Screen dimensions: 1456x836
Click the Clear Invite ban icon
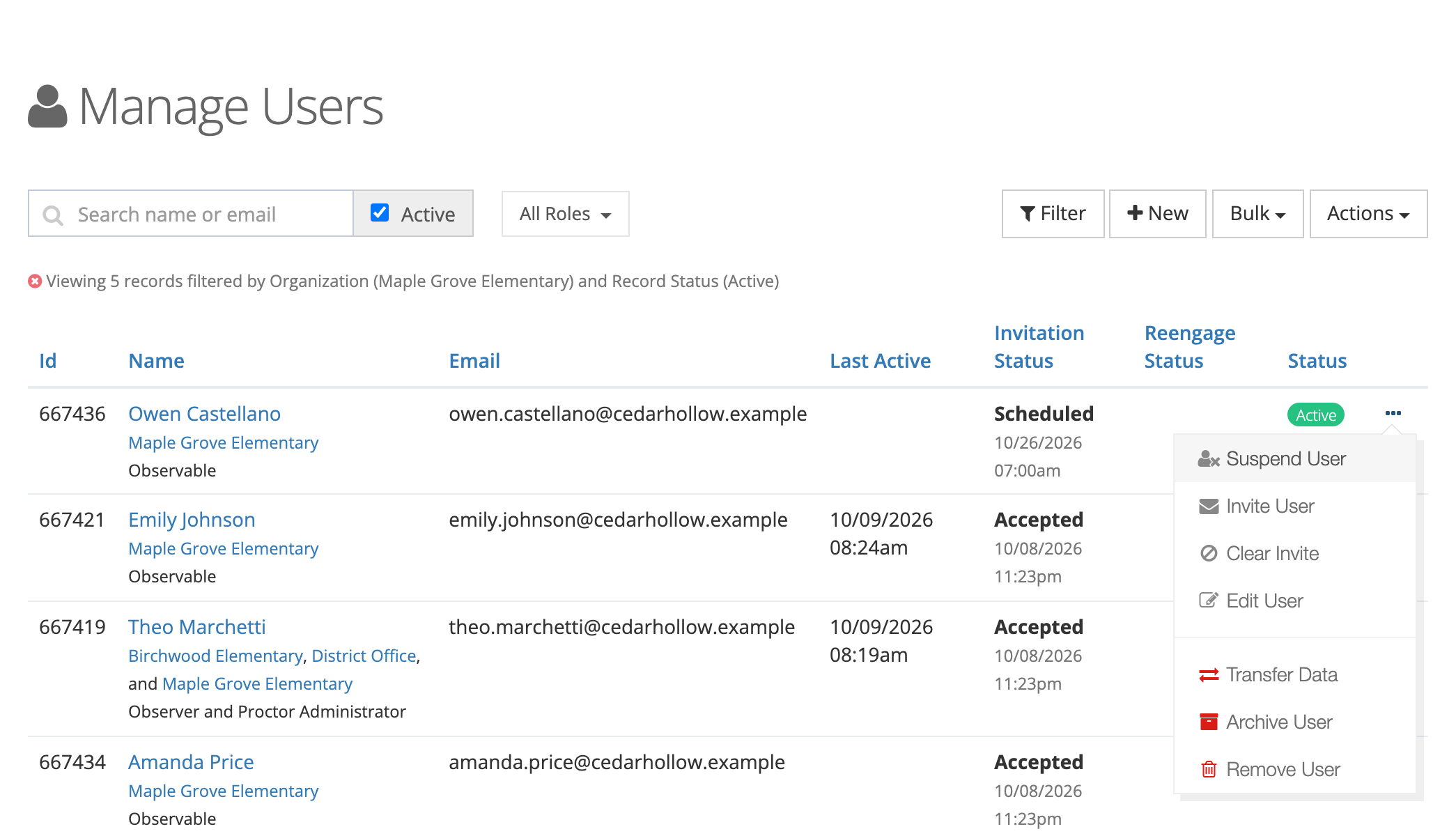1209,554
